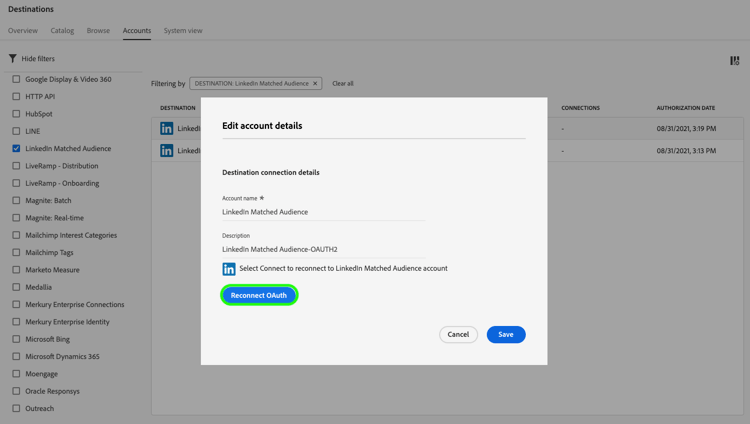Click Destination connection details label
750x424 pixels.
271,172
